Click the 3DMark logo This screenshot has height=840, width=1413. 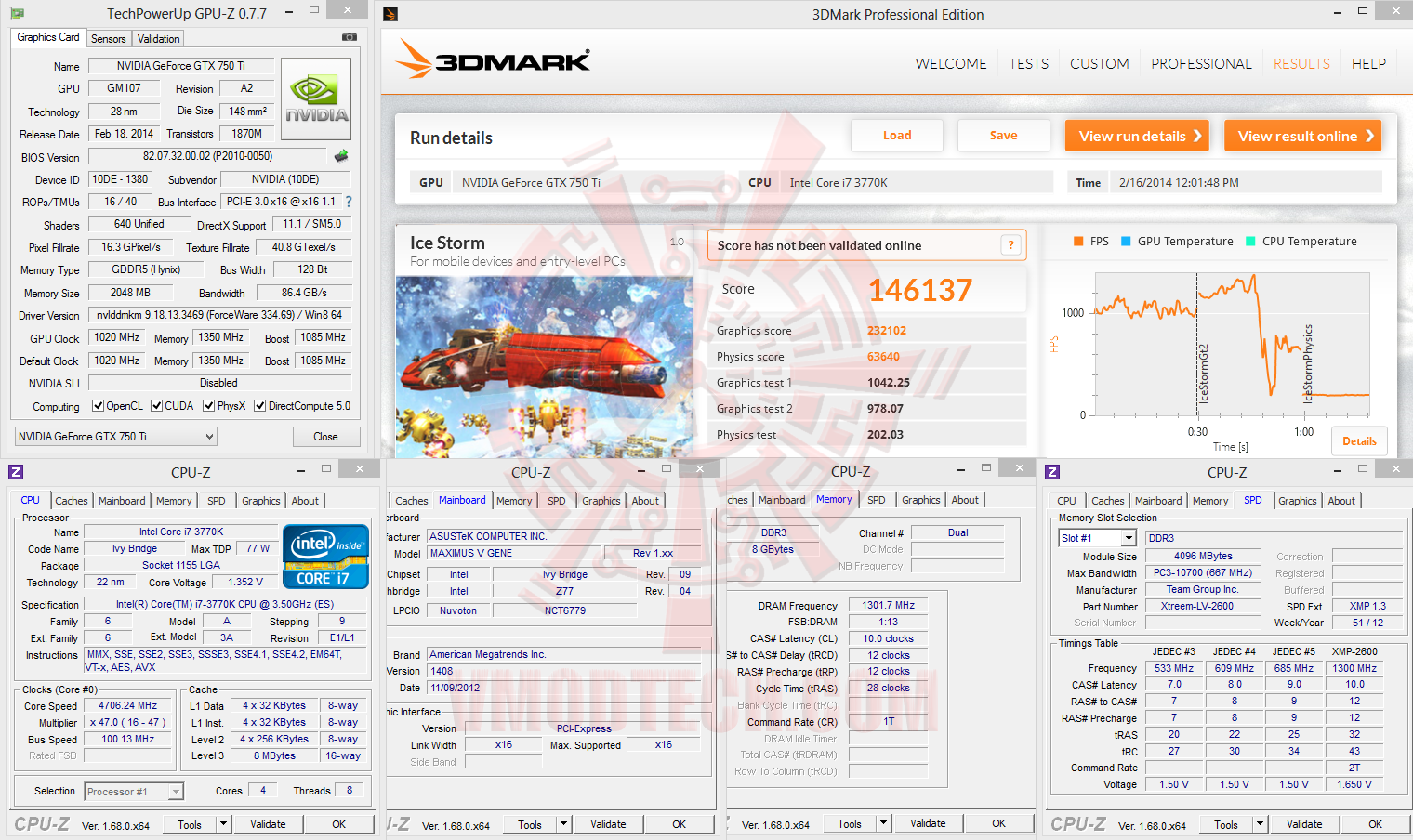point(493,59)
